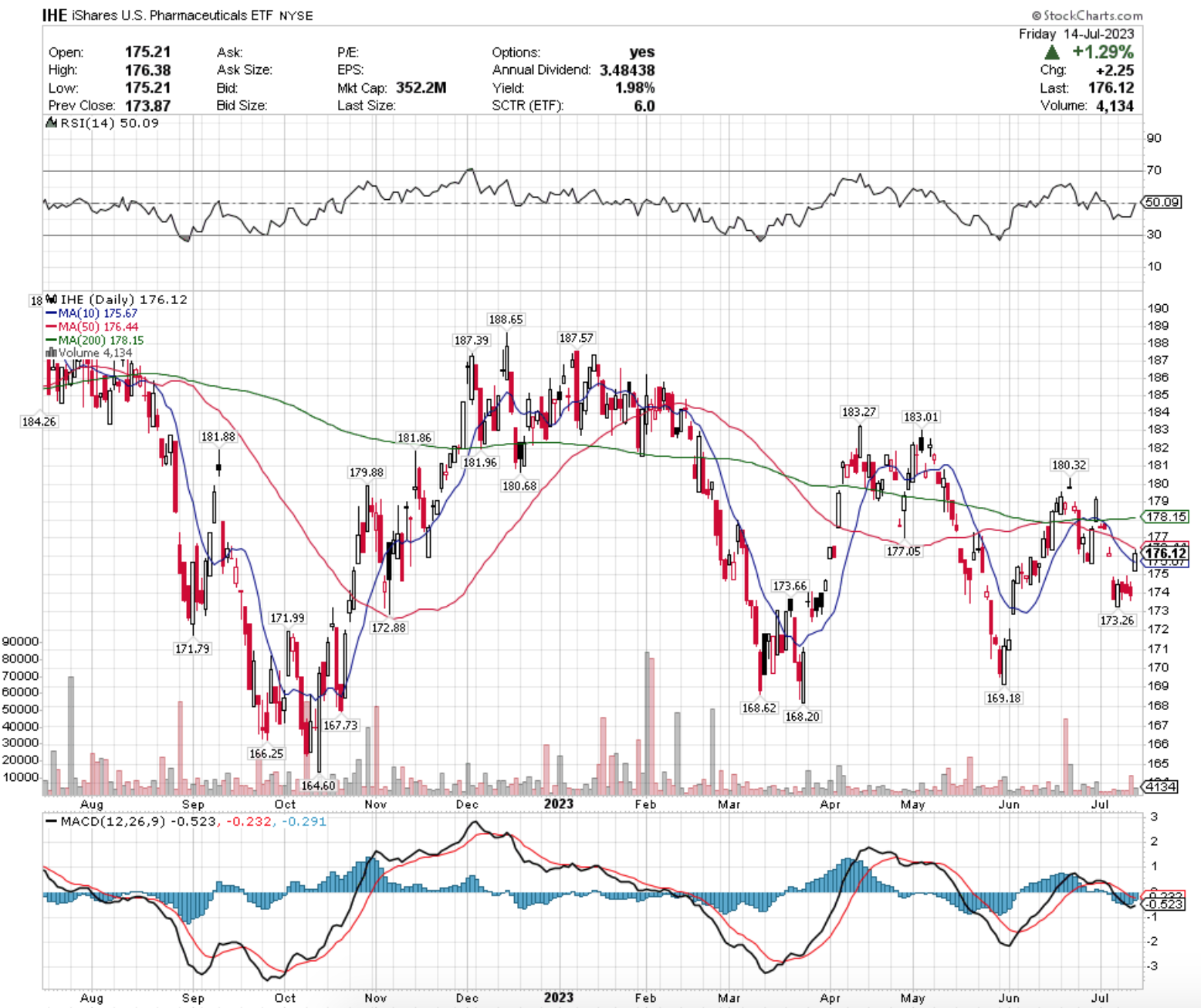Click the Dec label under the price chart

tap(467, 804)
